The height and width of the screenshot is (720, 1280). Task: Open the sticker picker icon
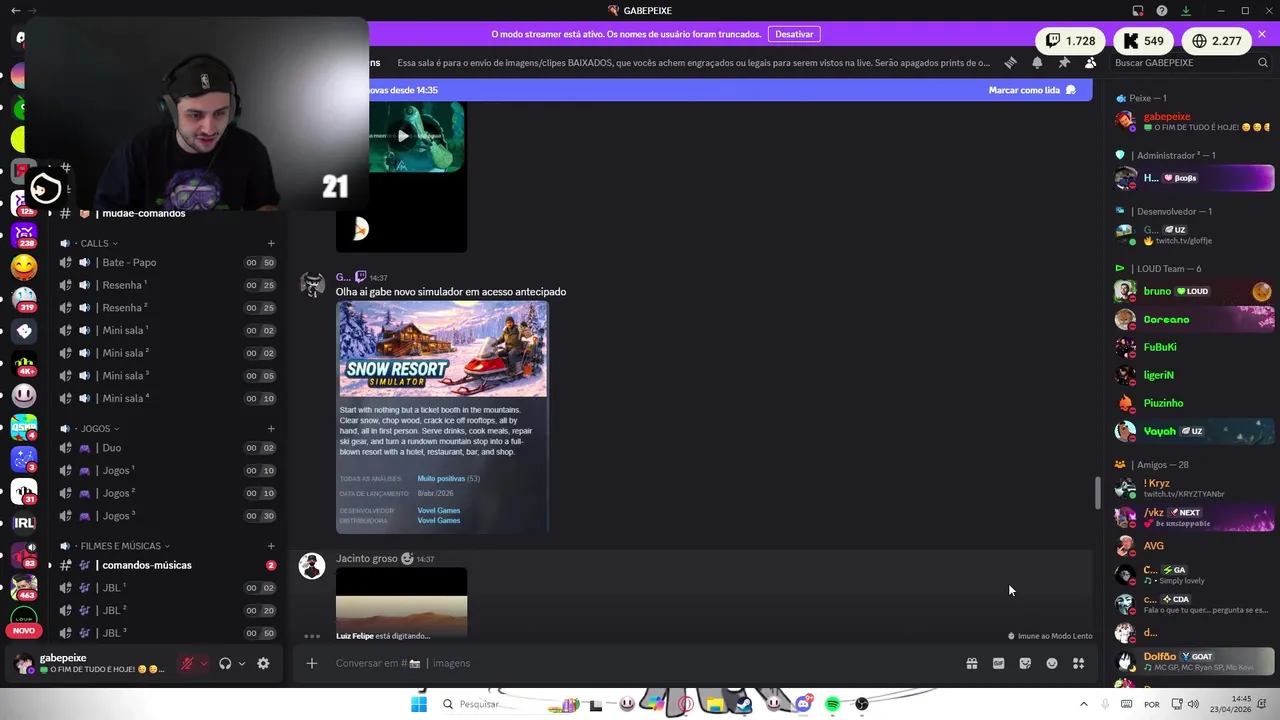pos(1025,663)
